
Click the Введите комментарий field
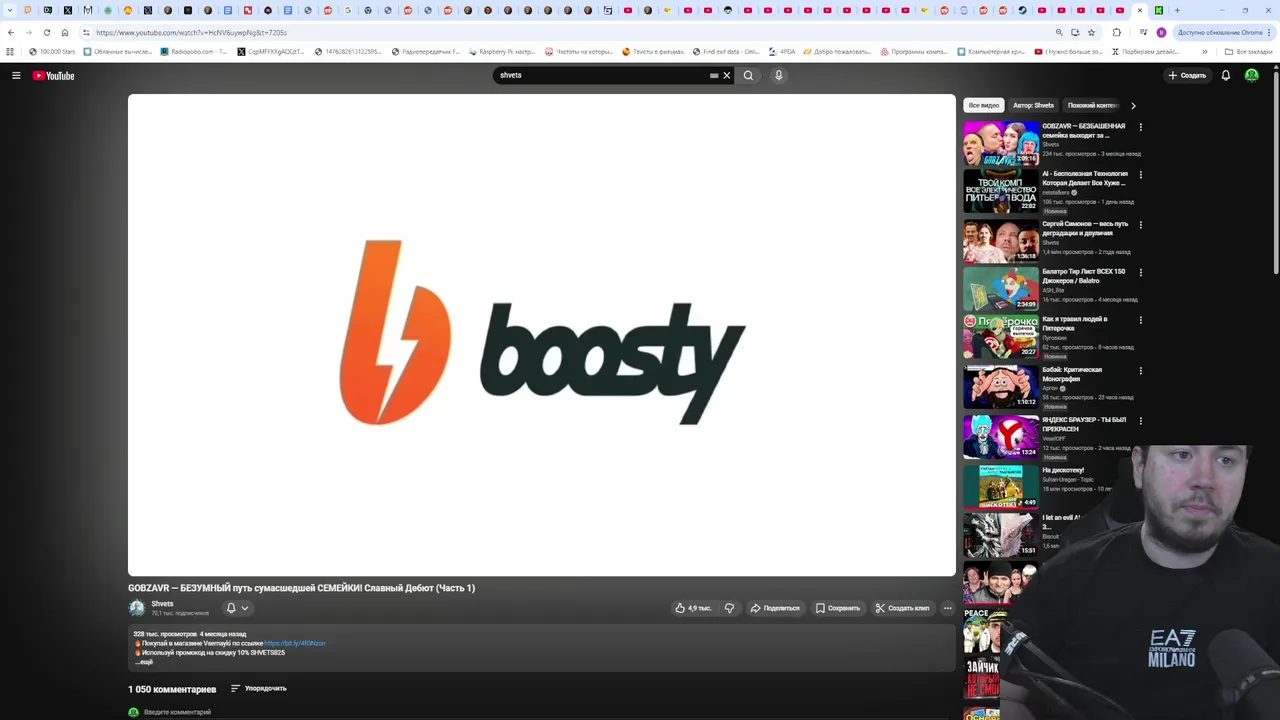point(548,712)
